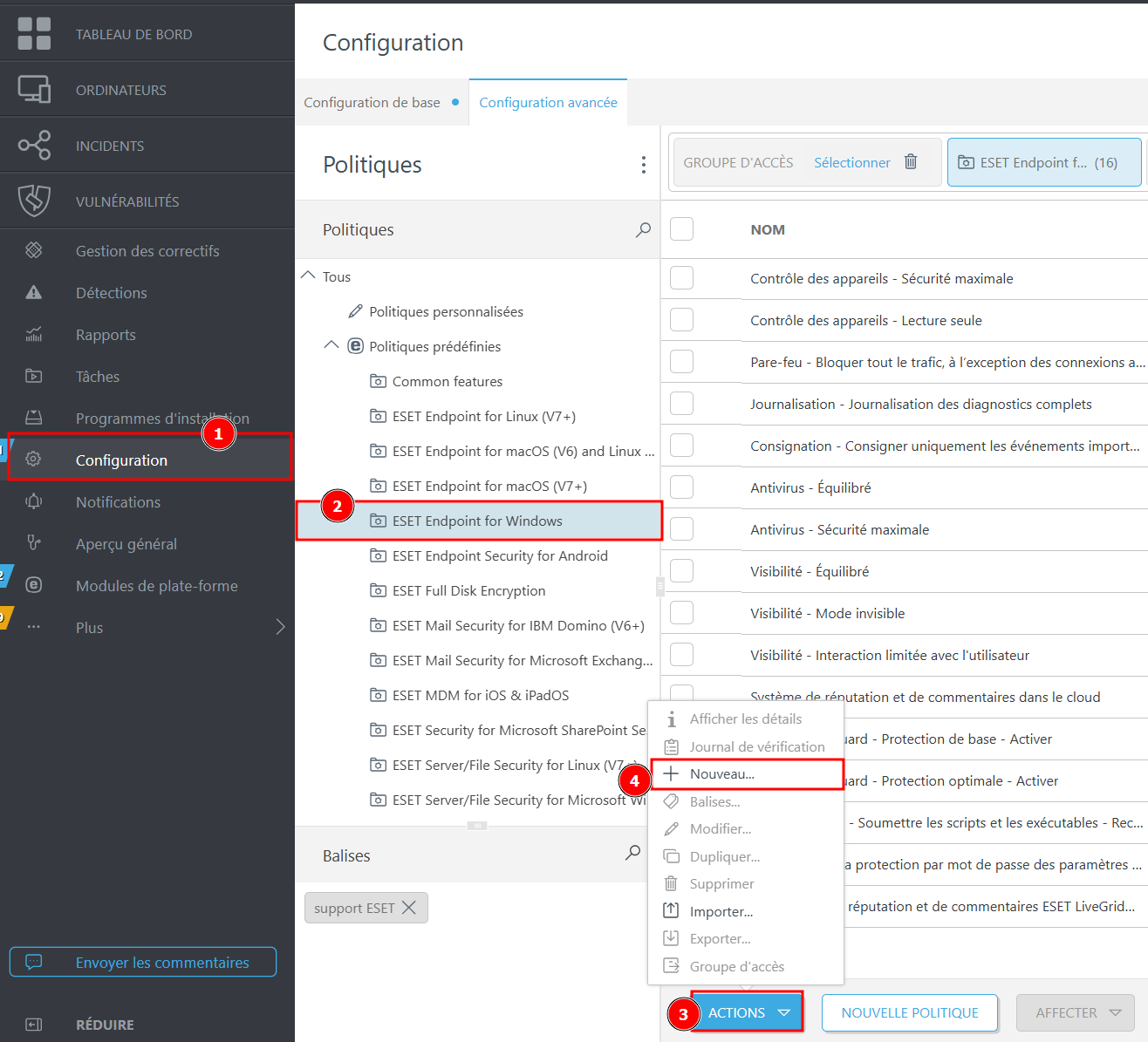Click the ESET logo icon of Politiques prédéfinies
Image resolution: width=1148 pixels, height=1042 pixels.
pyautogui.click(x=355, y=346)
